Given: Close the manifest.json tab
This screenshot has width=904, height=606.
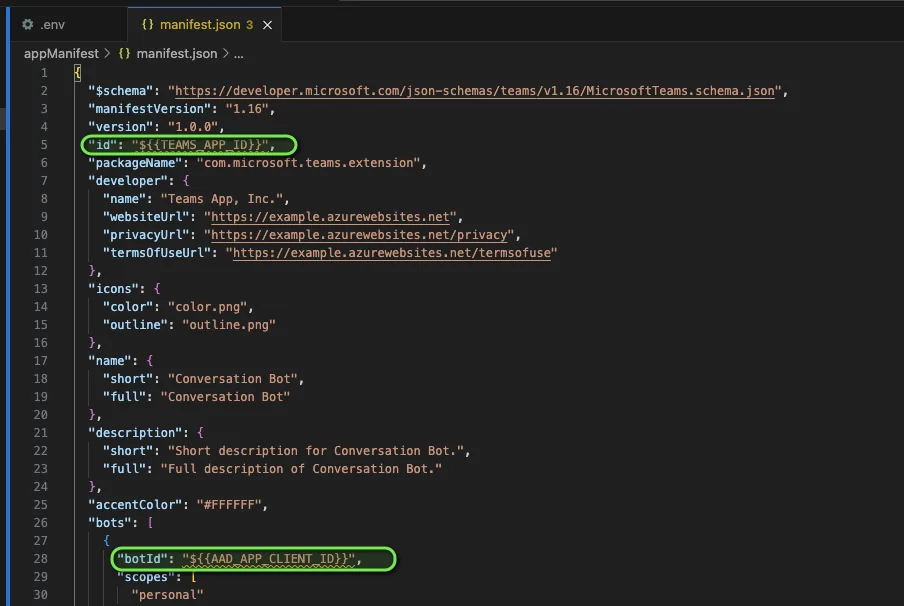Looking at the screenshot, I should coord(268,25).
